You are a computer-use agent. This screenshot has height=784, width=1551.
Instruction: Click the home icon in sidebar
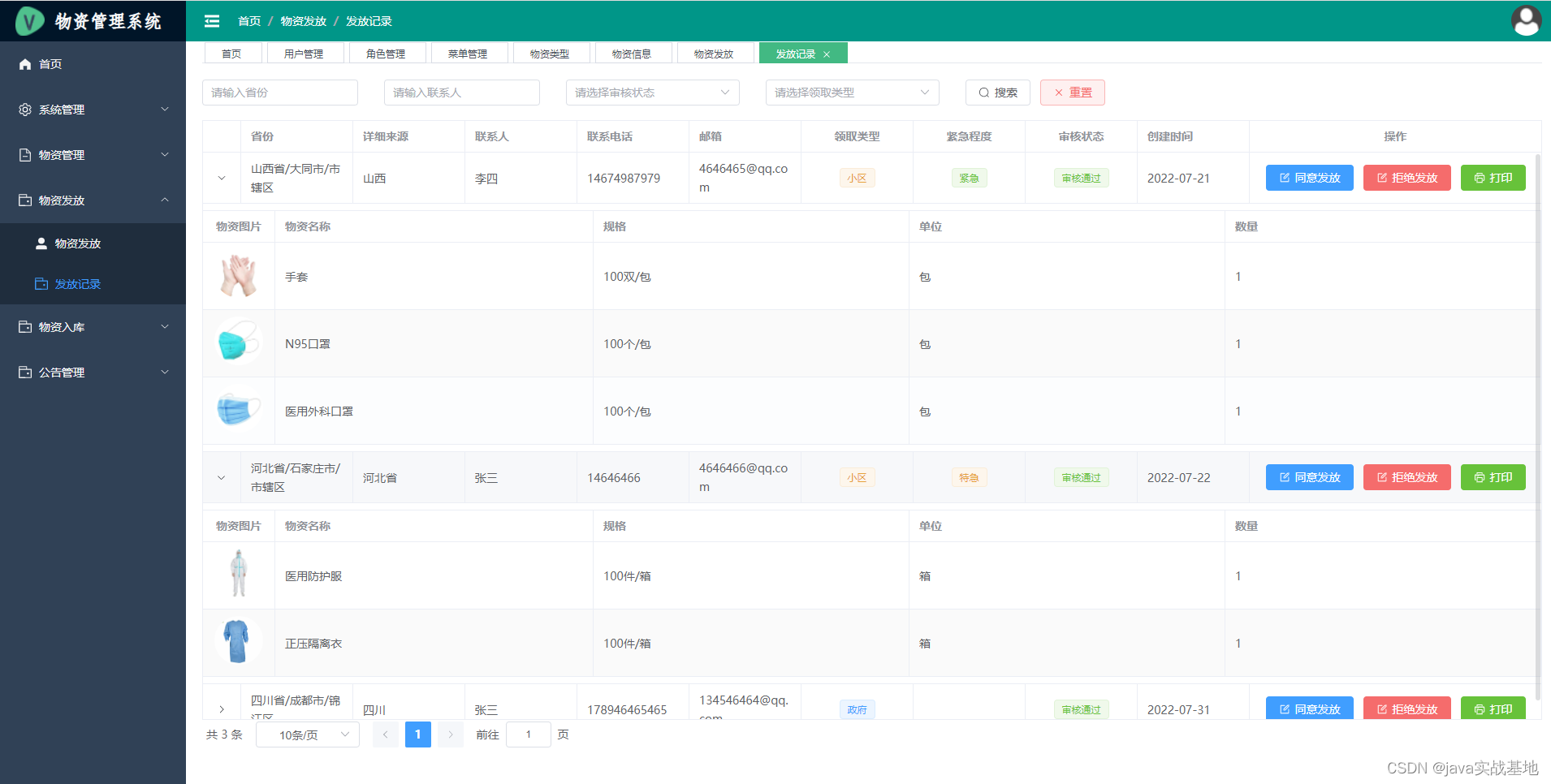coord(25,64)
